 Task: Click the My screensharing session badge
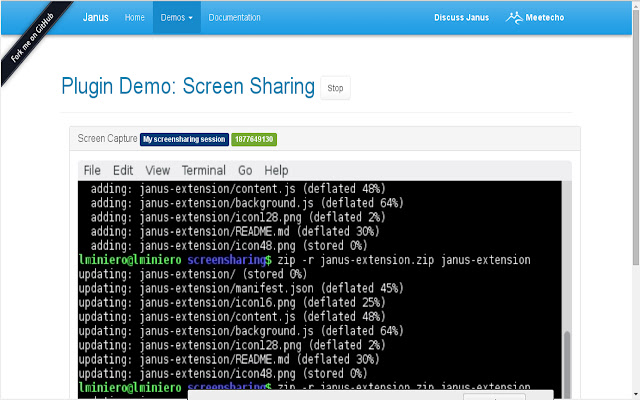184,139
